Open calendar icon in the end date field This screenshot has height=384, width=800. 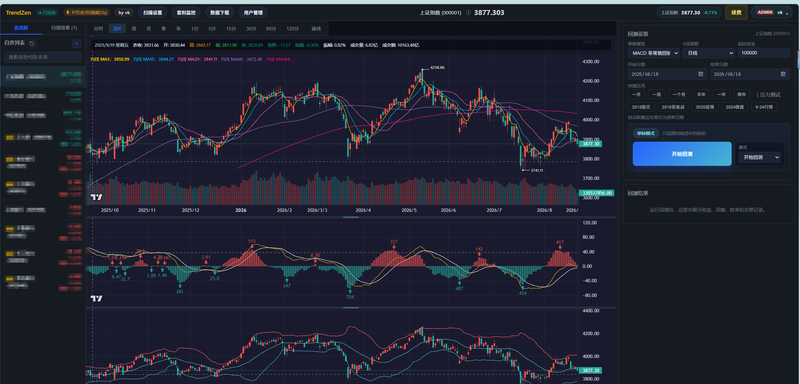point(783,74)
